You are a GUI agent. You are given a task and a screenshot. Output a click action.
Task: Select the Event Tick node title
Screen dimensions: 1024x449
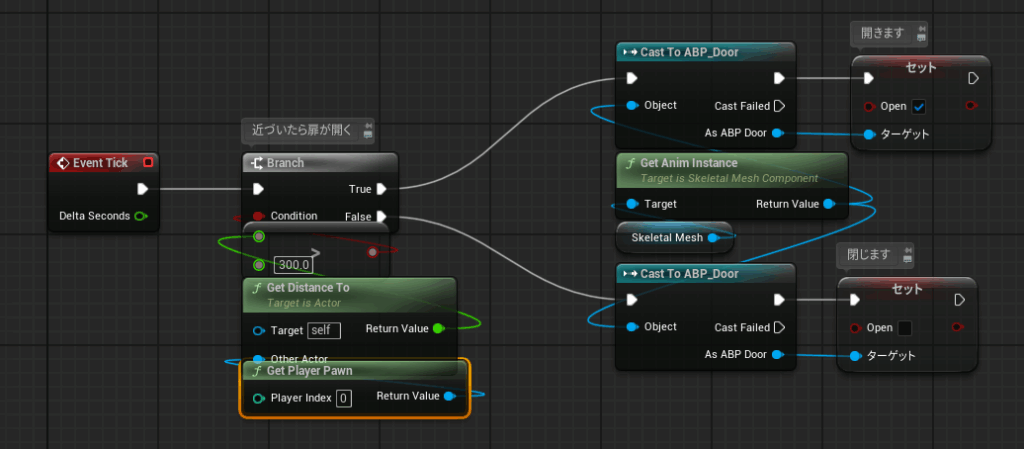(x=101, y=163)
